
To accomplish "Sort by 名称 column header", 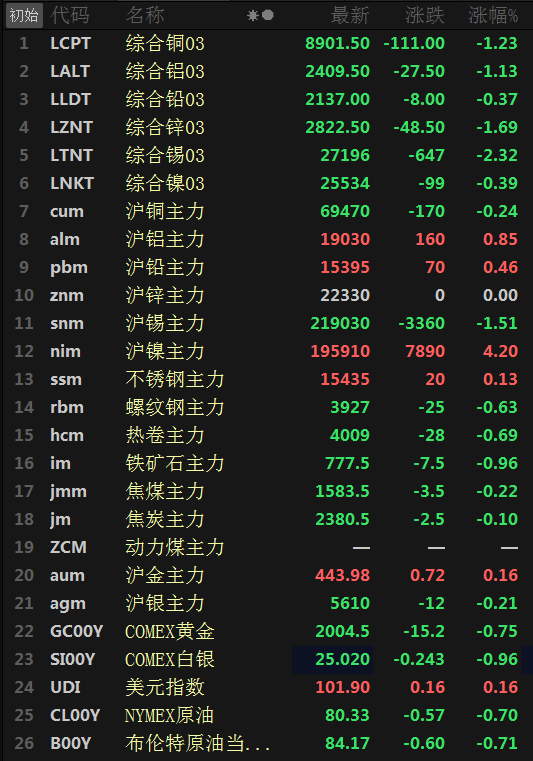I will pyautogui.click(x=145, y=16).
